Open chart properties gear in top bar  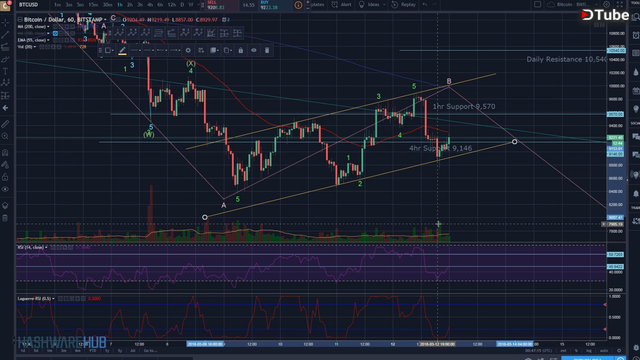point(607,4)
